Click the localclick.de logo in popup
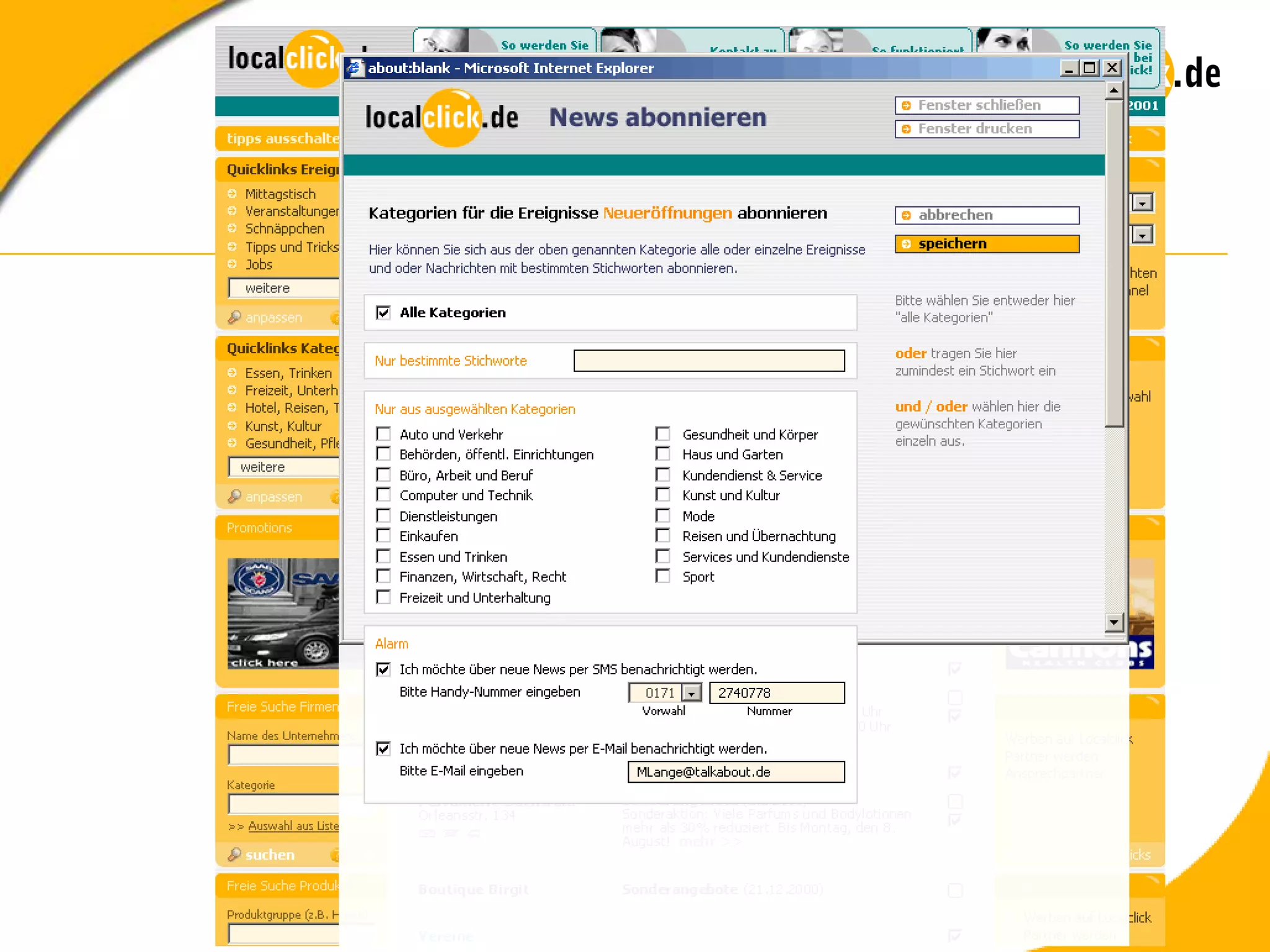The image size is (1270, 952). pyautogui.click(x=441, y=117)
